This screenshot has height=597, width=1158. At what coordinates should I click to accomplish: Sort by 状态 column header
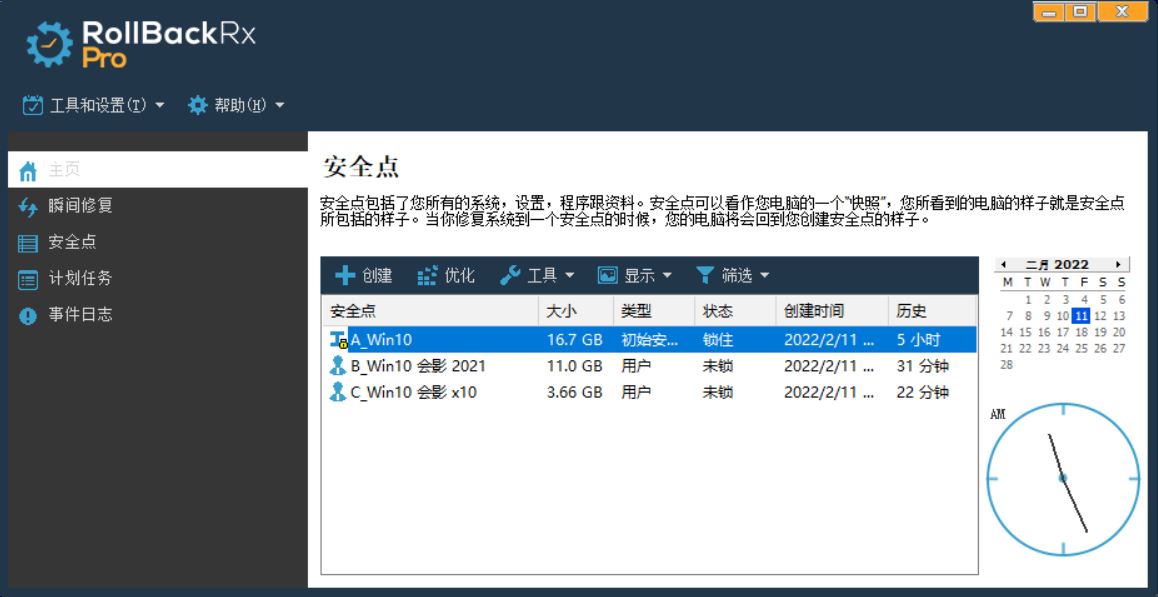(x=736, y=311)
